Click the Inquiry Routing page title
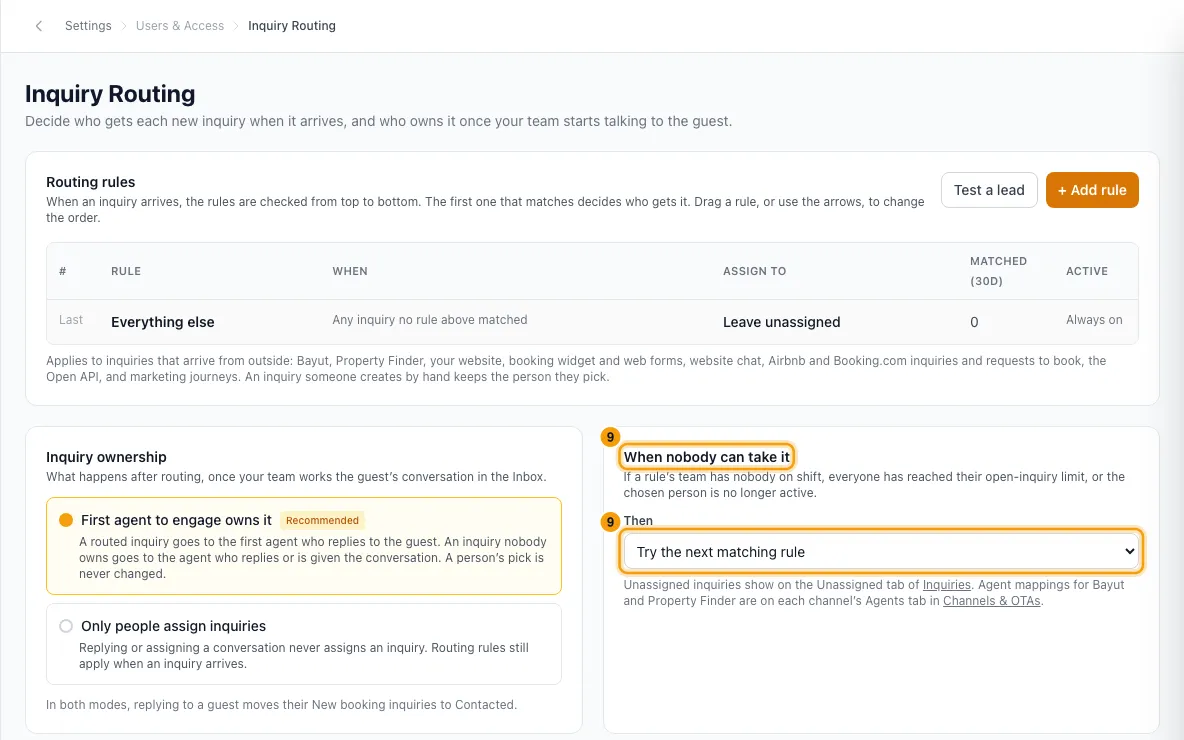Screen dimensions: 1184x740 pos(110,94)
